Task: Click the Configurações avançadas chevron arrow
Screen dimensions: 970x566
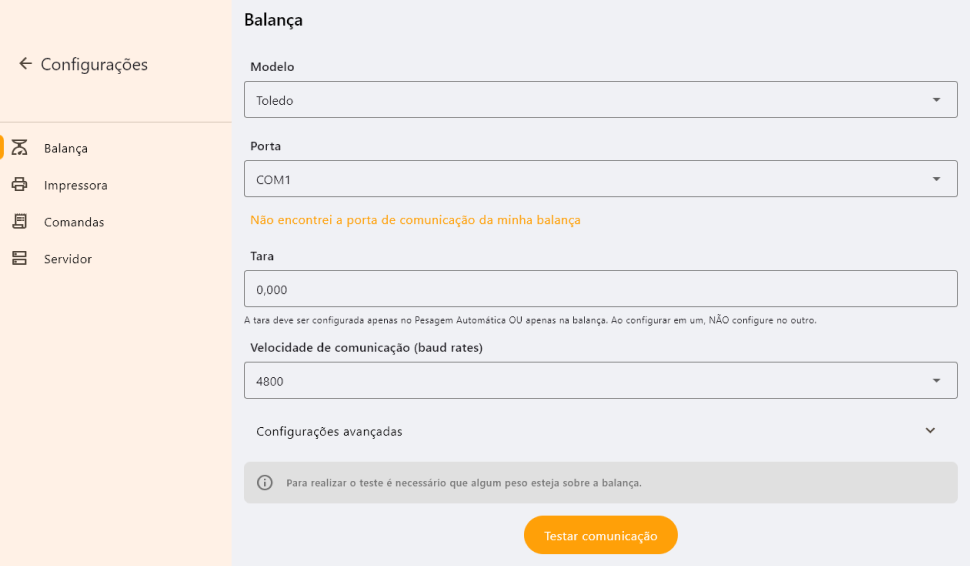Action: (930, 431)
